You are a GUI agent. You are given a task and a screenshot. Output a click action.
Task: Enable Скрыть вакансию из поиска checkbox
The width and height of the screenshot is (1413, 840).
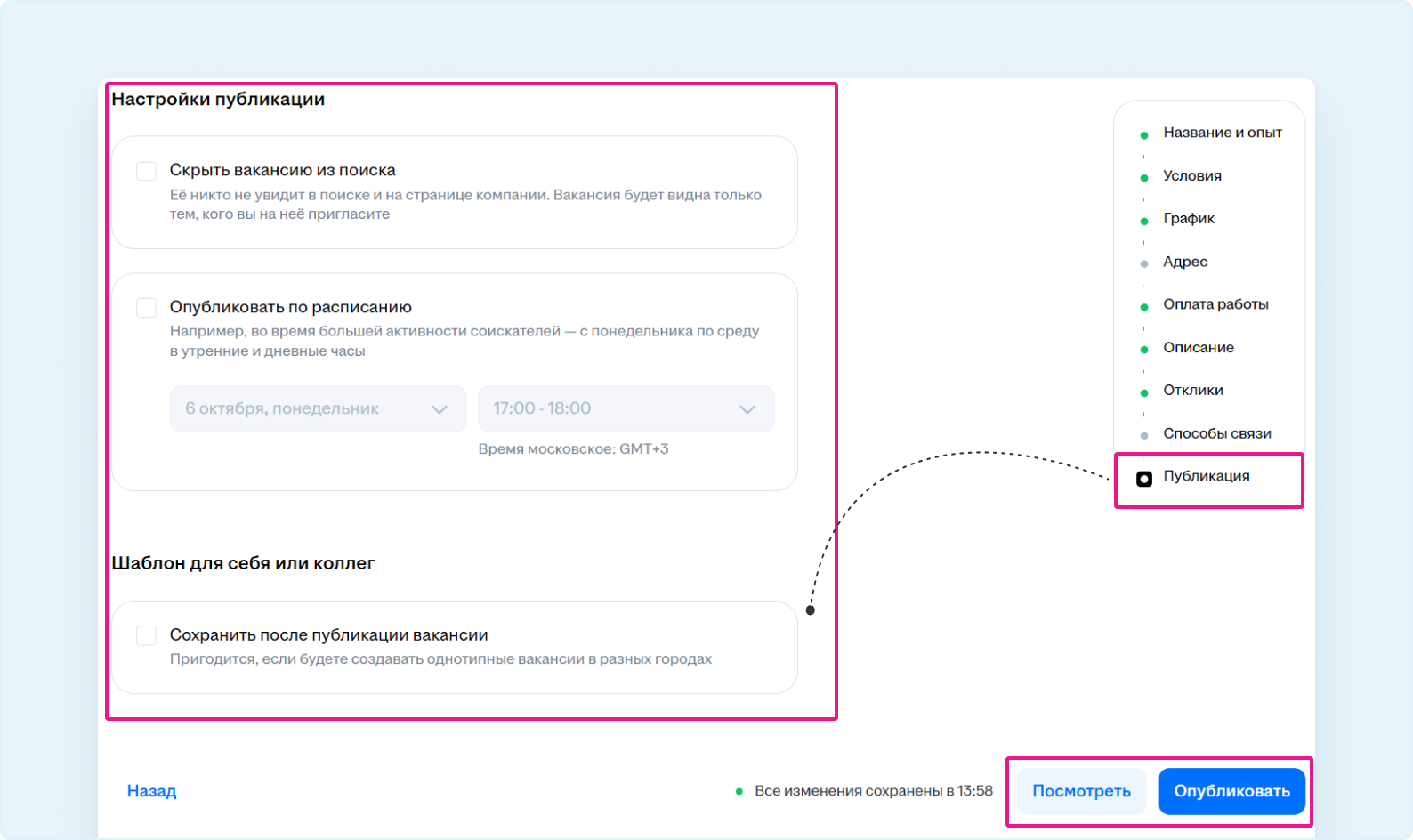147,171
